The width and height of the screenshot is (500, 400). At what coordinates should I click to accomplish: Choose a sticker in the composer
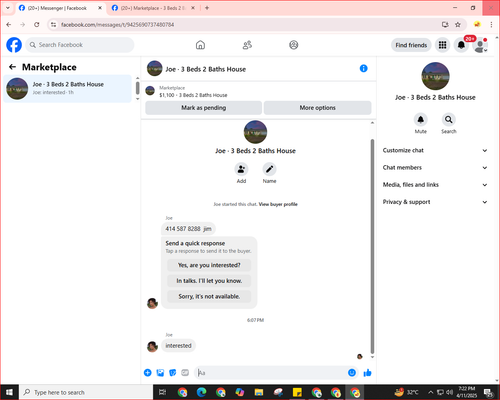(173, 373)
